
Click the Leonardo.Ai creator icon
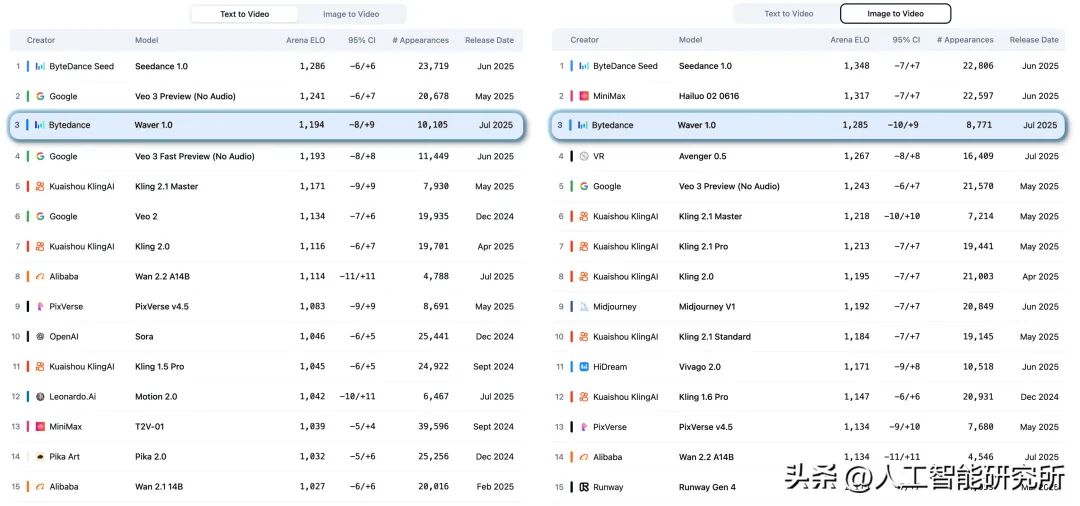click(40, 397)
